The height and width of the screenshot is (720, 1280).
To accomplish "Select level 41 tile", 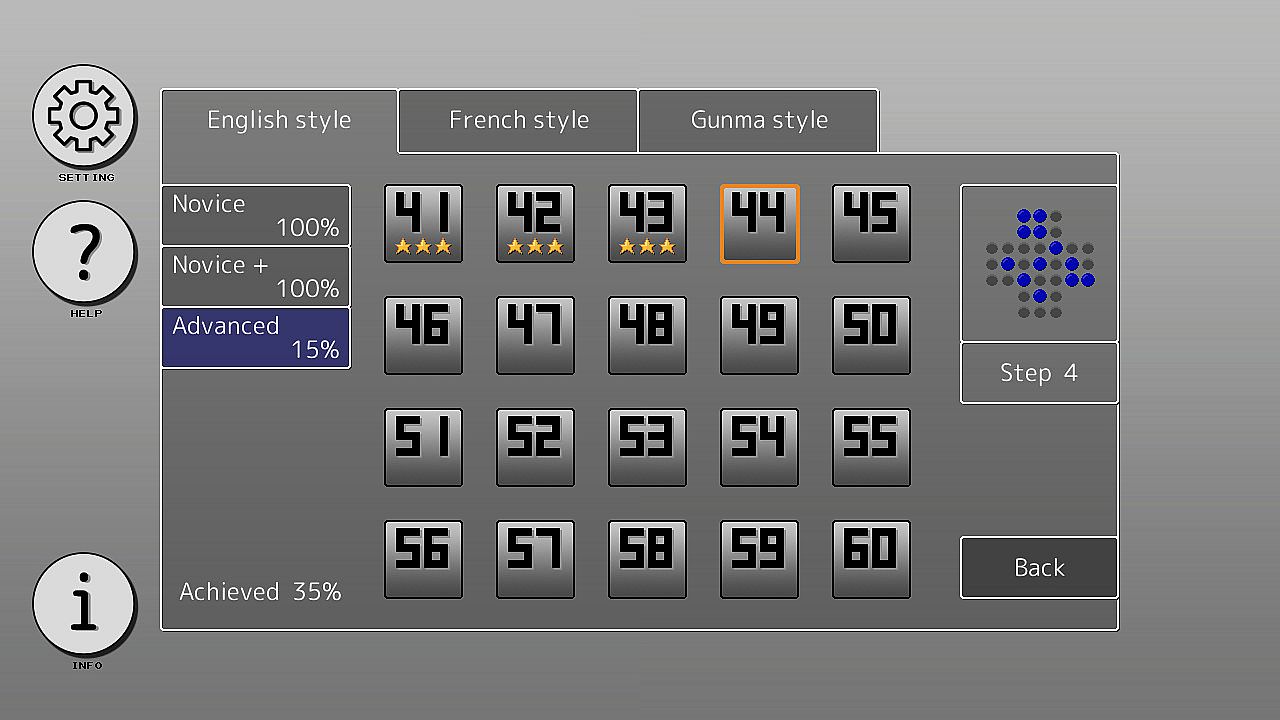I will [x=423, y=224].
